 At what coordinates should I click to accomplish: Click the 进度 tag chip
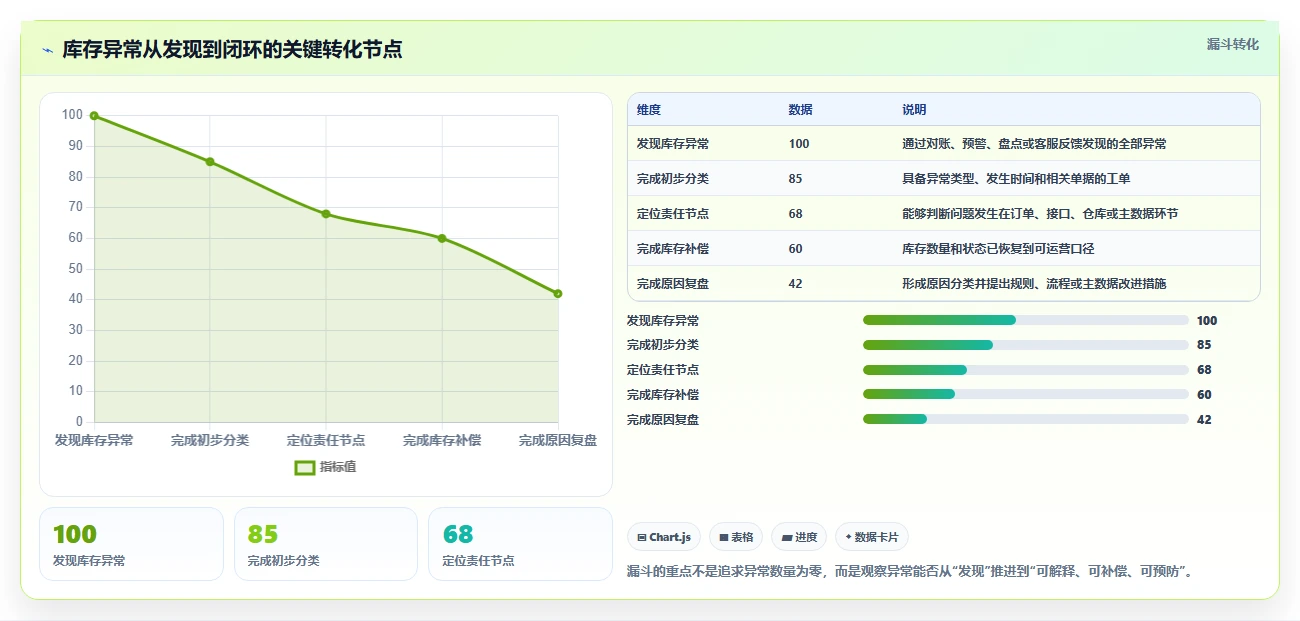799,537
